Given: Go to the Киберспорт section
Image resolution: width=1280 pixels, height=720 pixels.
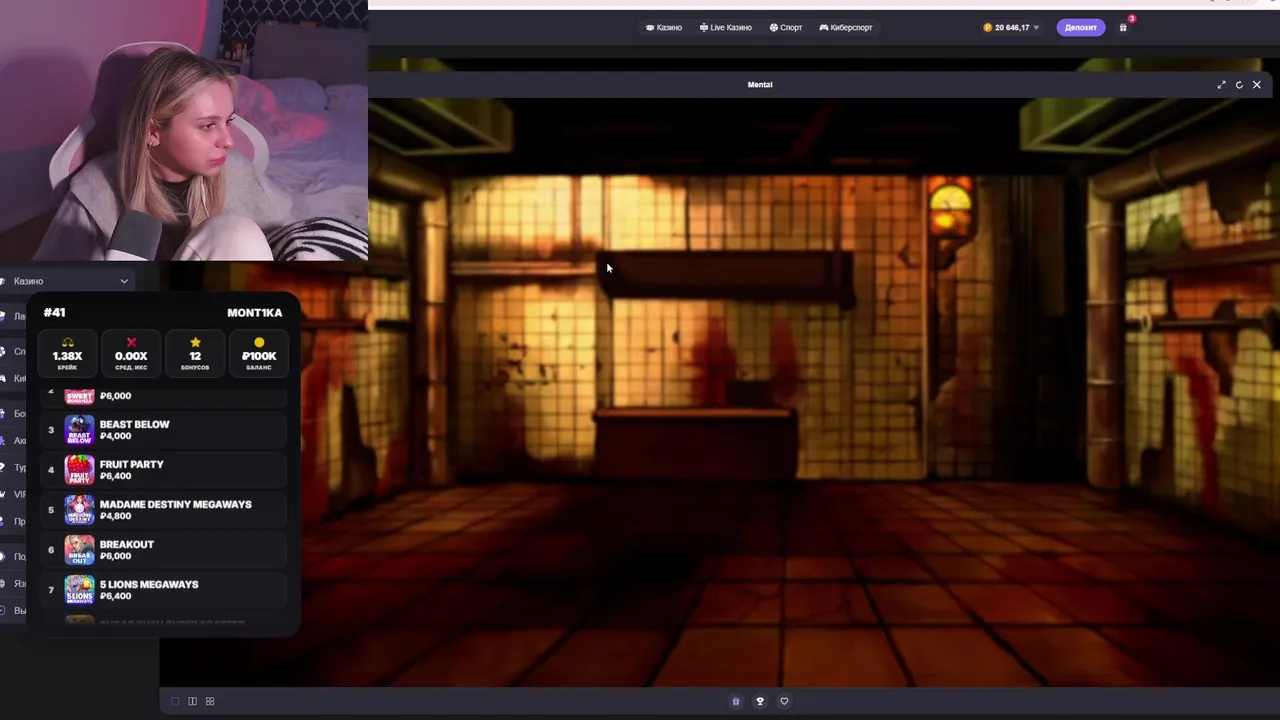Looking at the screenshot, I should [846, 27].
